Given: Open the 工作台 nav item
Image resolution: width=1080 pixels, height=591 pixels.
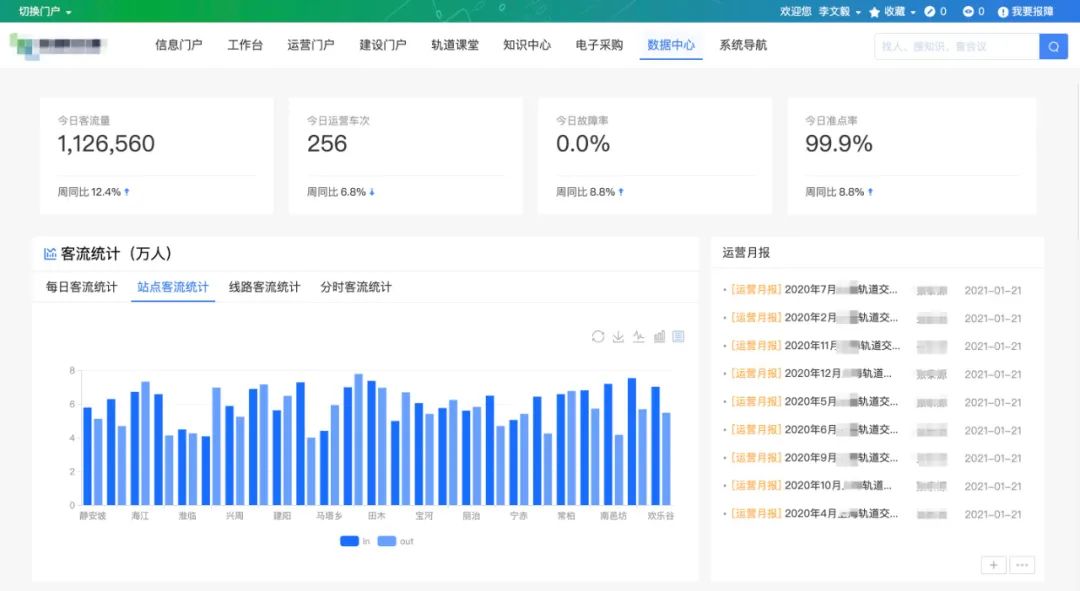Looking at the screenshot, I should (245, 45).
